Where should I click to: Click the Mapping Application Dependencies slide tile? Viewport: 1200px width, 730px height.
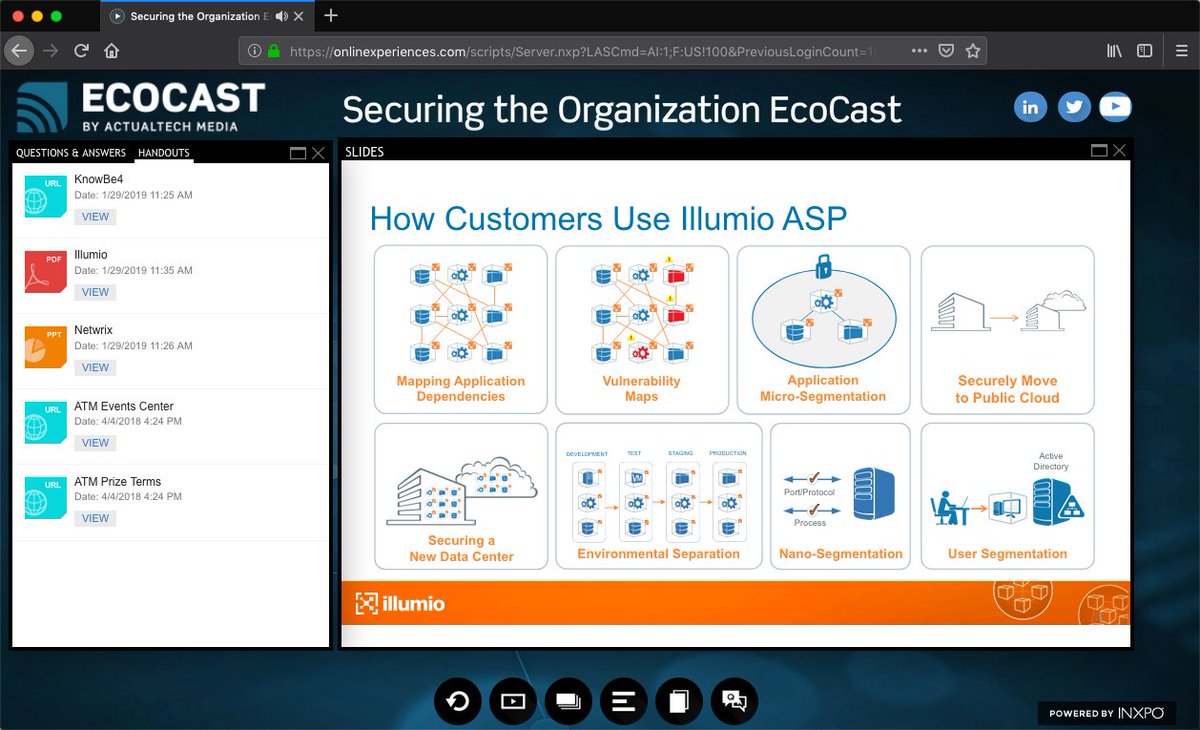(x=461, y=330)
